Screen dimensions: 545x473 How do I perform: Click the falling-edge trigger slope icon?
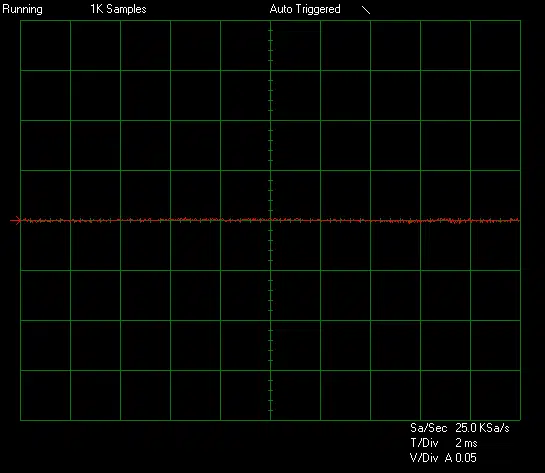coord(366,10)
